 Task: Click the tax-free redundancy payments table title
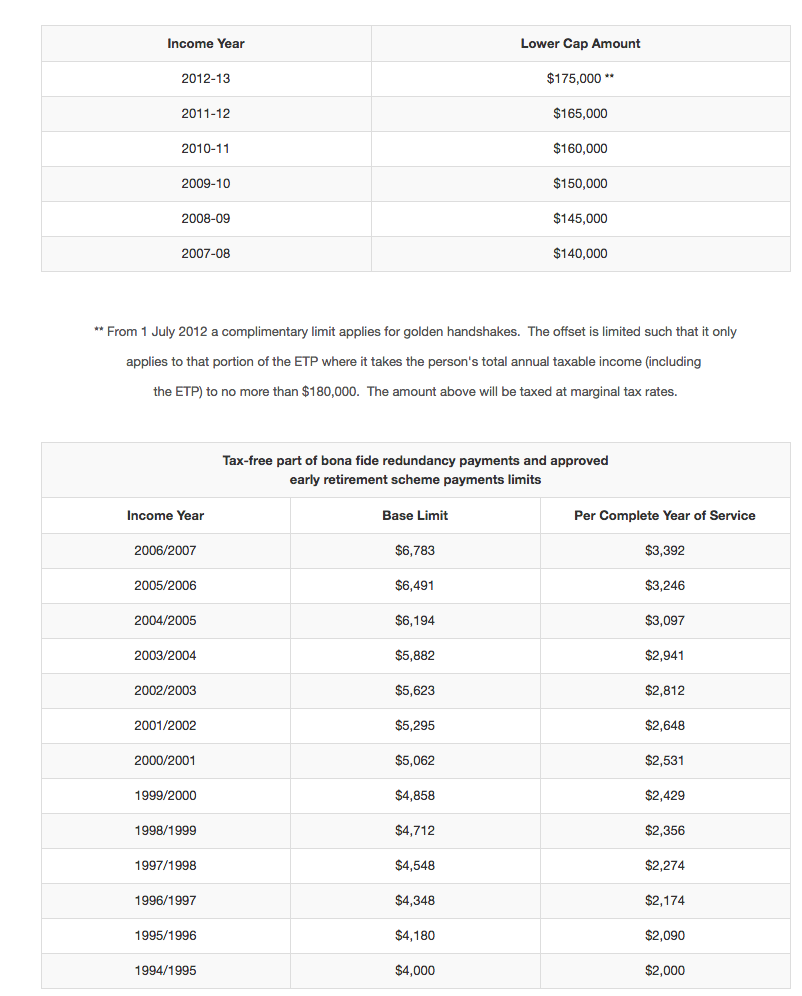point(415,470)
